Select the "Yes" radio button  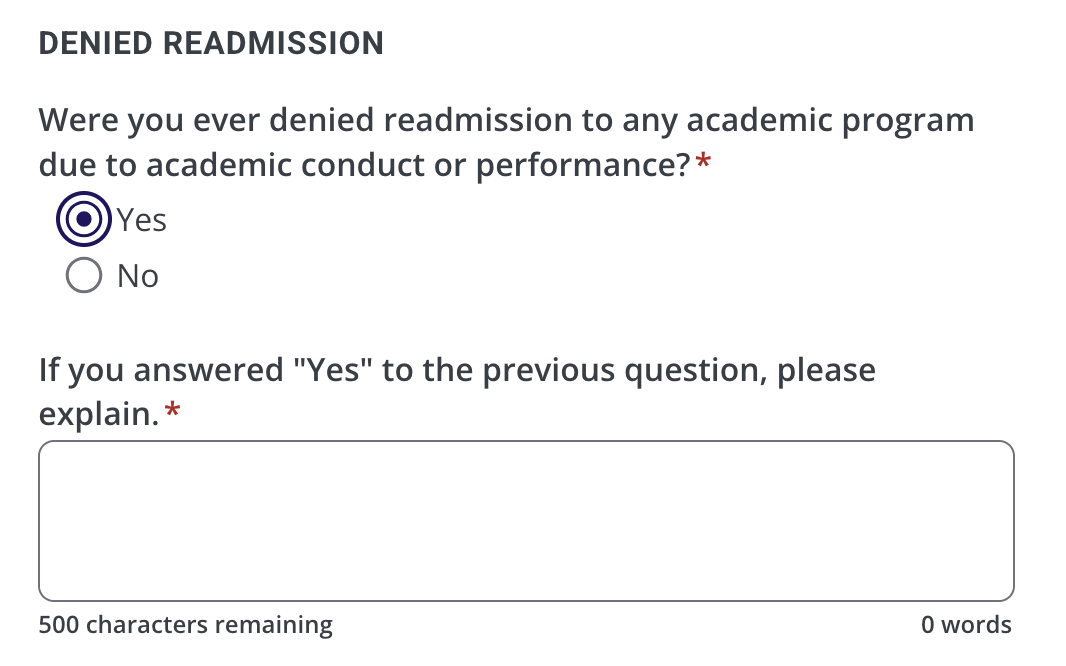(x=84, y=219)
